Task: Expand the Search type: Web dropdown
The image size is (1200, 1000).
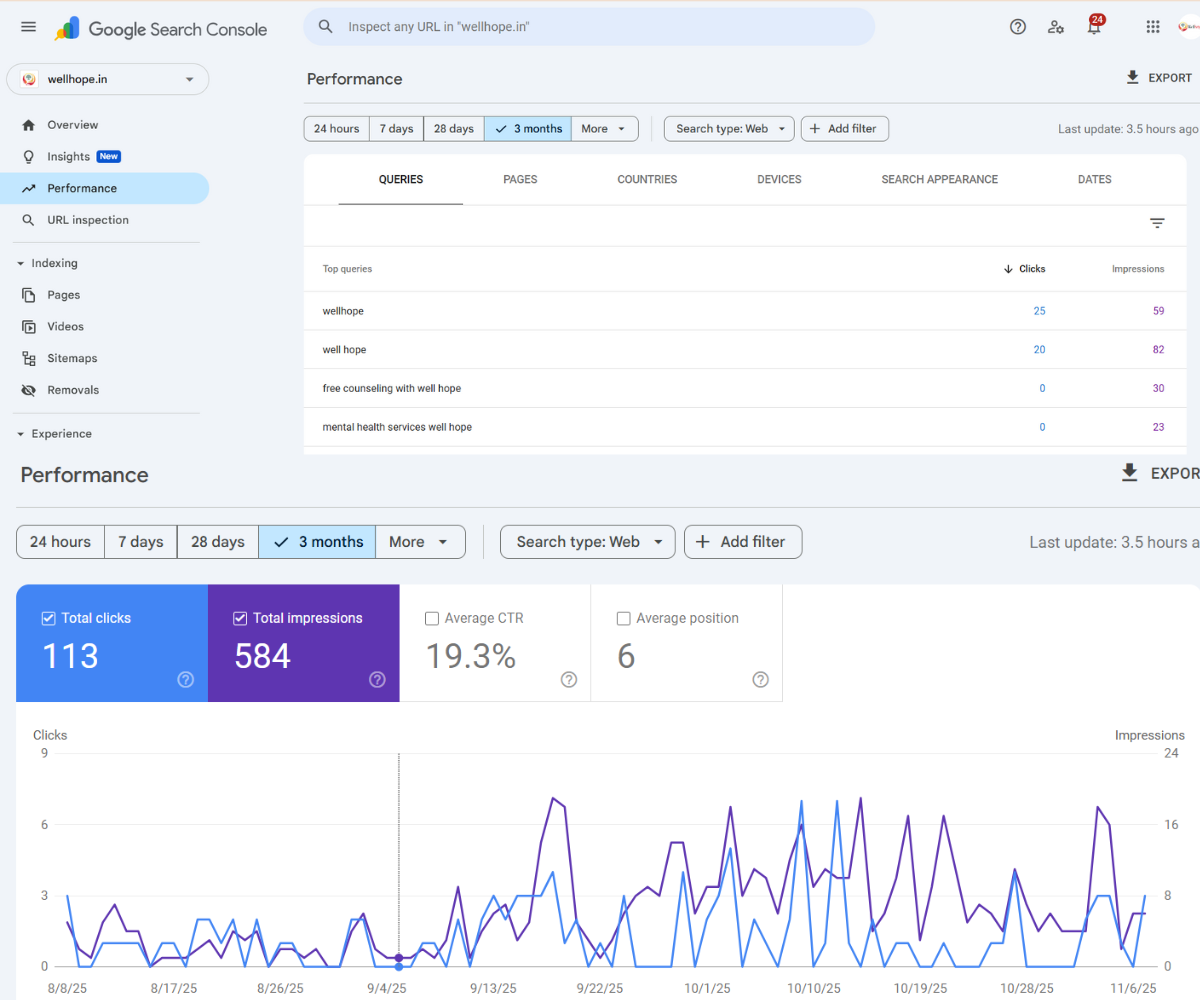Action: coord(729,128)
